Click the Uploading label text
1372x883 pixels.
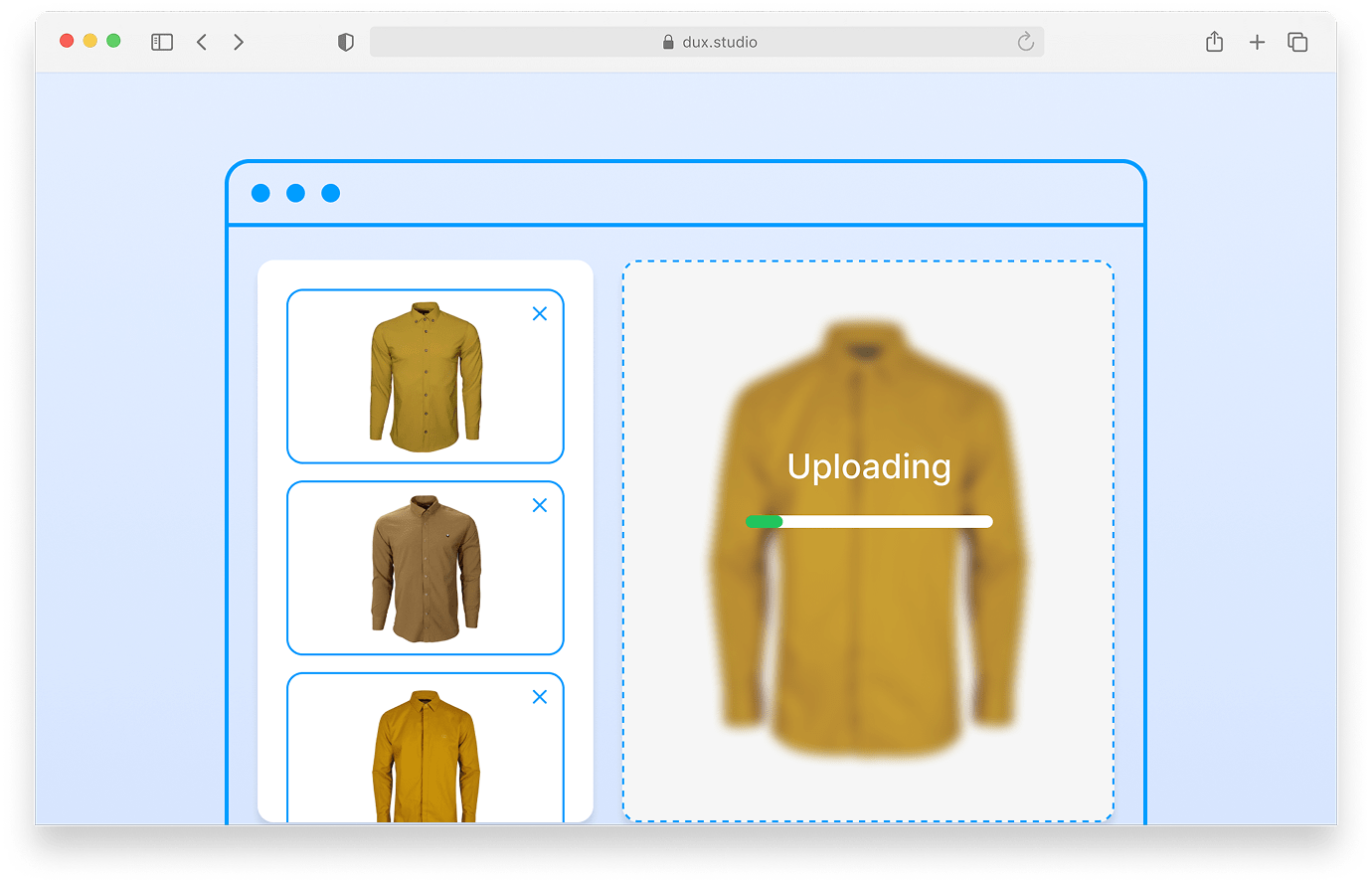pos(869,466)
